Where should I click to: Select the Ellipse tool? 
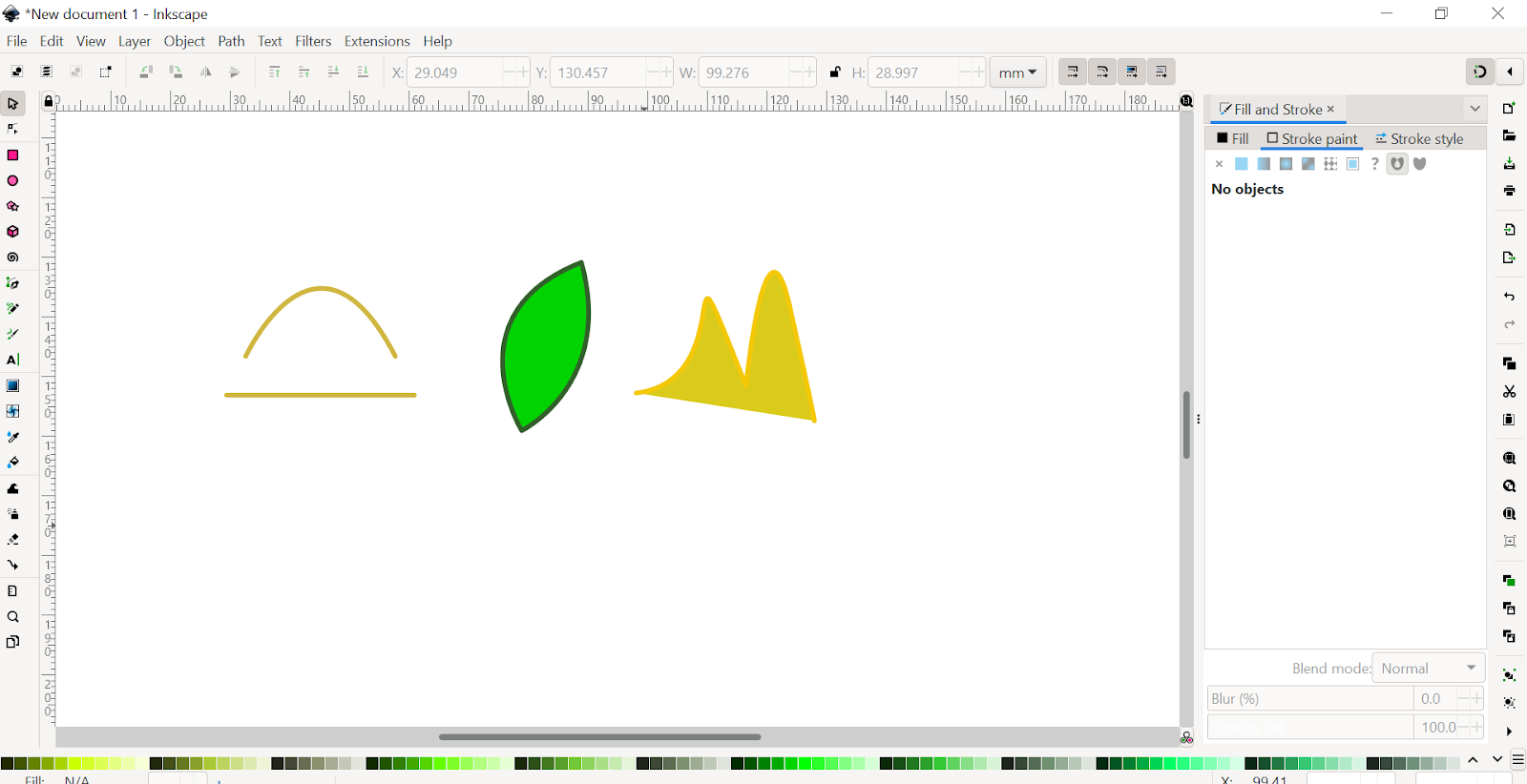(13, 180)
